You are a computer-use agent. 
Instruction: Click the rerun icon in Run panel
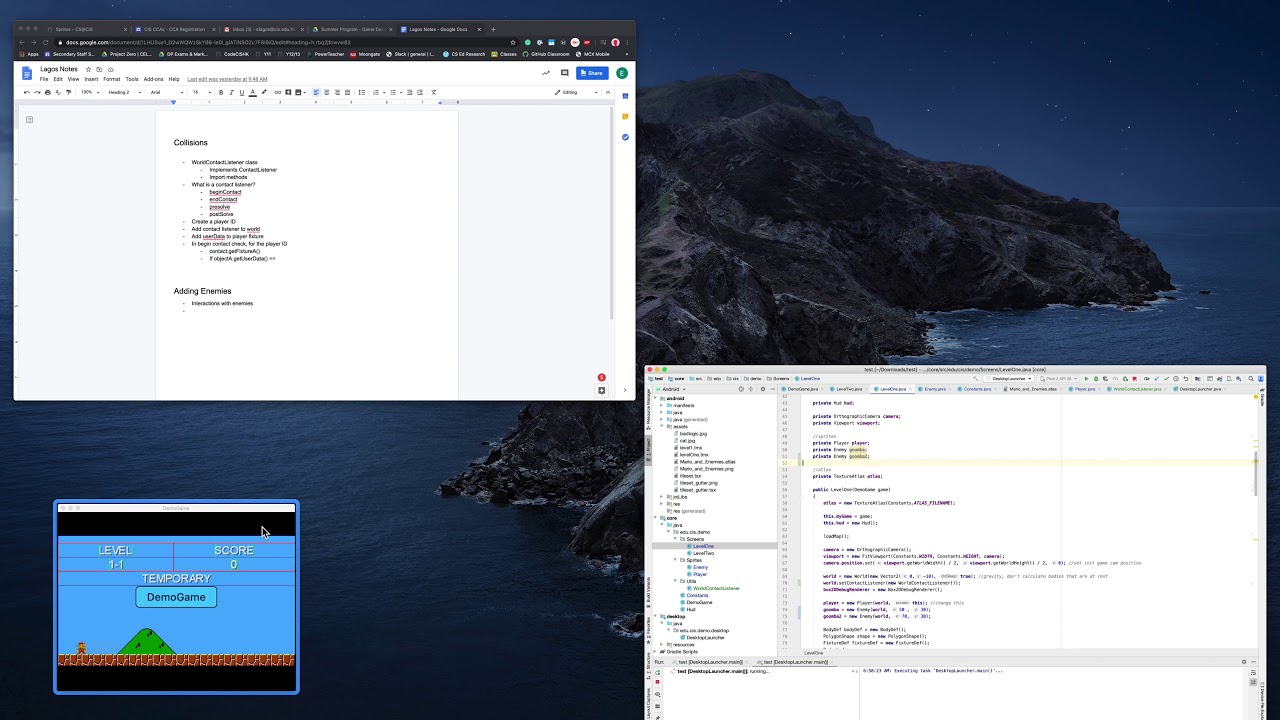click(x=657, y=672)
